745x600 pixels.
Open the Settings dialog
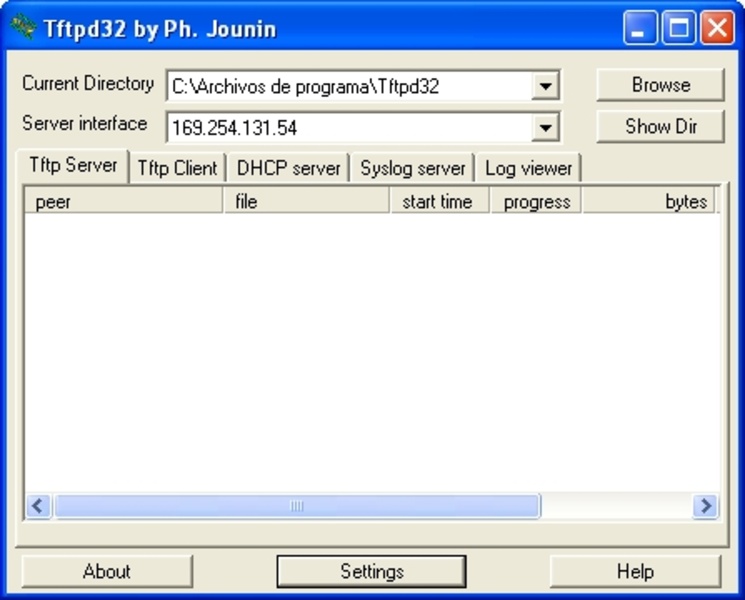(372, 571)
